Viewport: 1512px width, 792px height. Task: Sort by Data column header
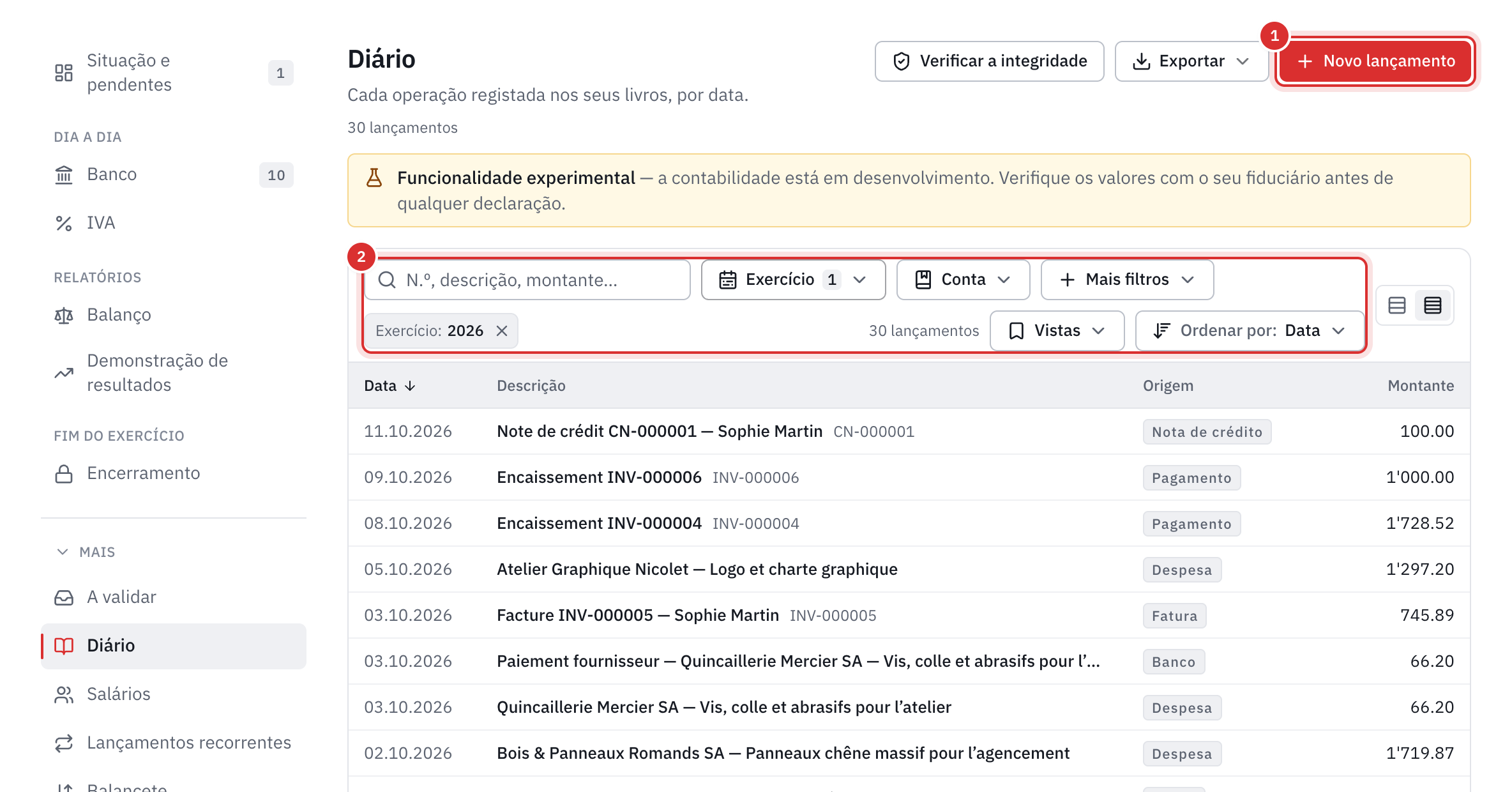click(x=389, y=386)
